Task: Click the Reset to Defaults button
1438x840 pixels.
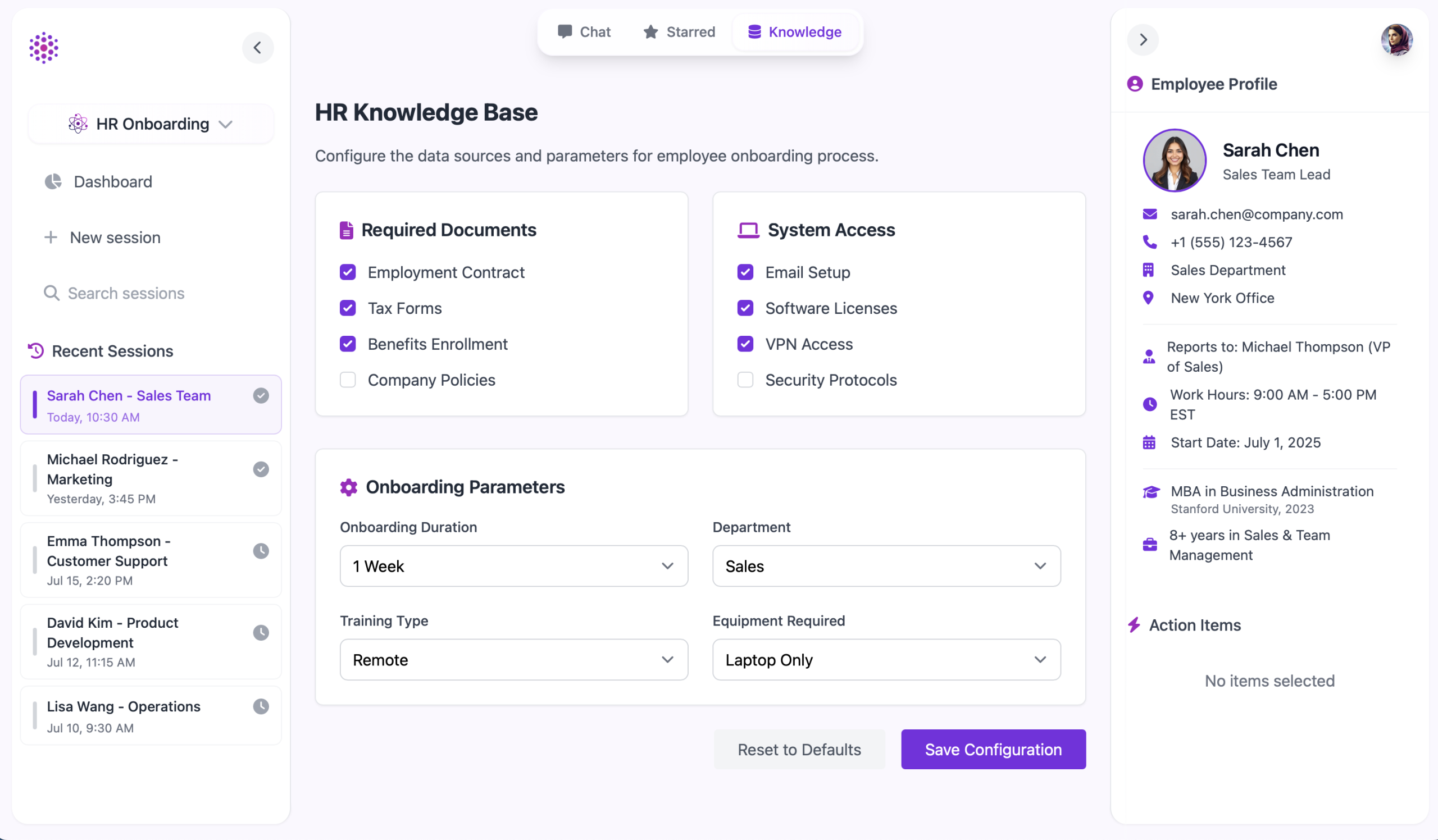Action: (798, 749)
